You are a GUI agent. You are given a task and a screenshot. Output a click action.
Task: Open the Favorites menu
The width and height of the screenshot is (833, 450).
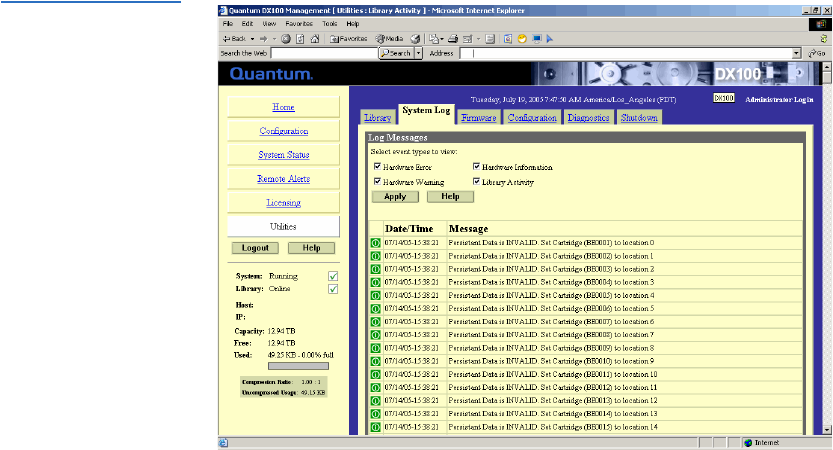pos(299,23)
